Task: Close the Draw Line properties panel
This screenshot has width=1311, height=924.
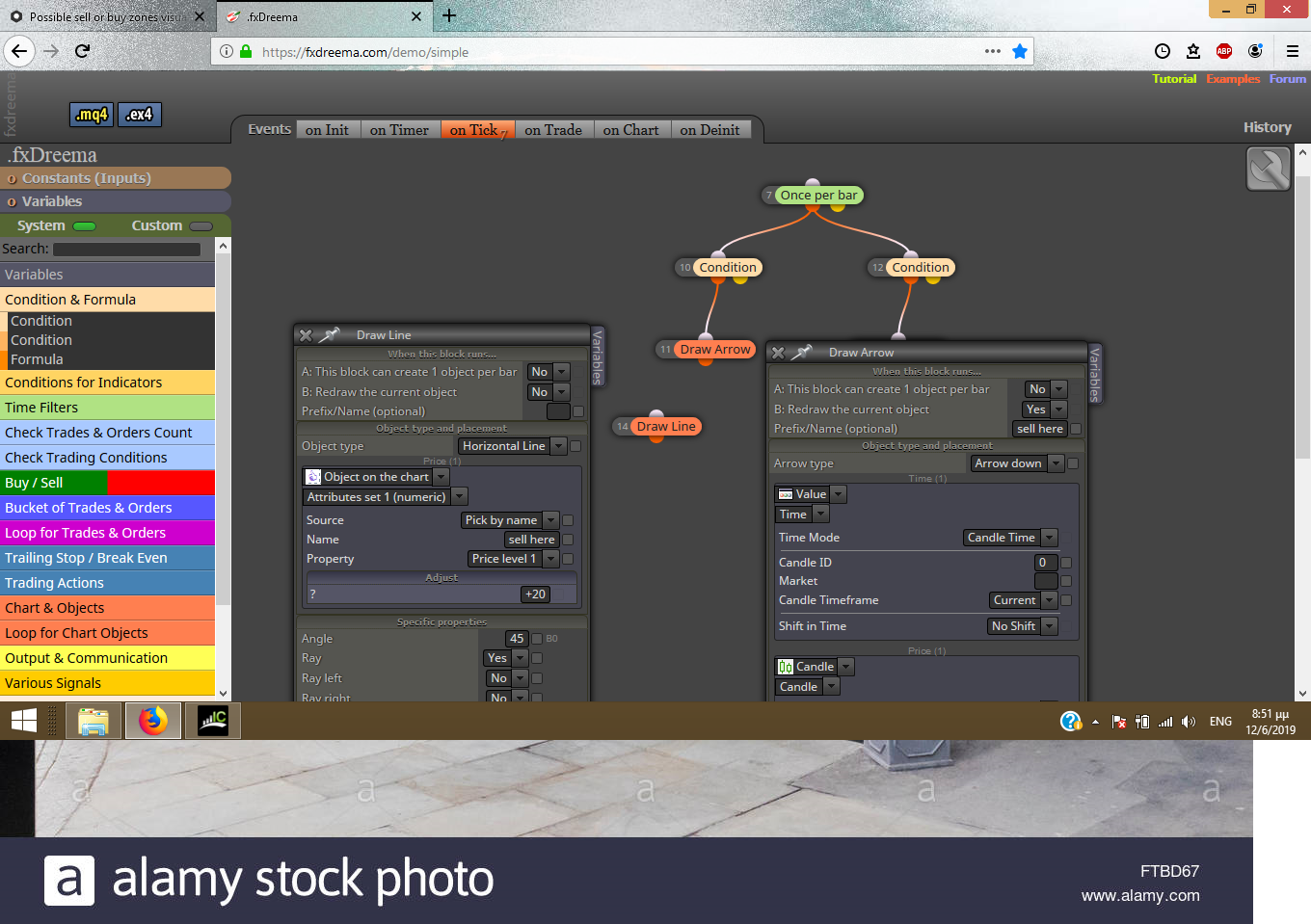Action: [306, 335]
